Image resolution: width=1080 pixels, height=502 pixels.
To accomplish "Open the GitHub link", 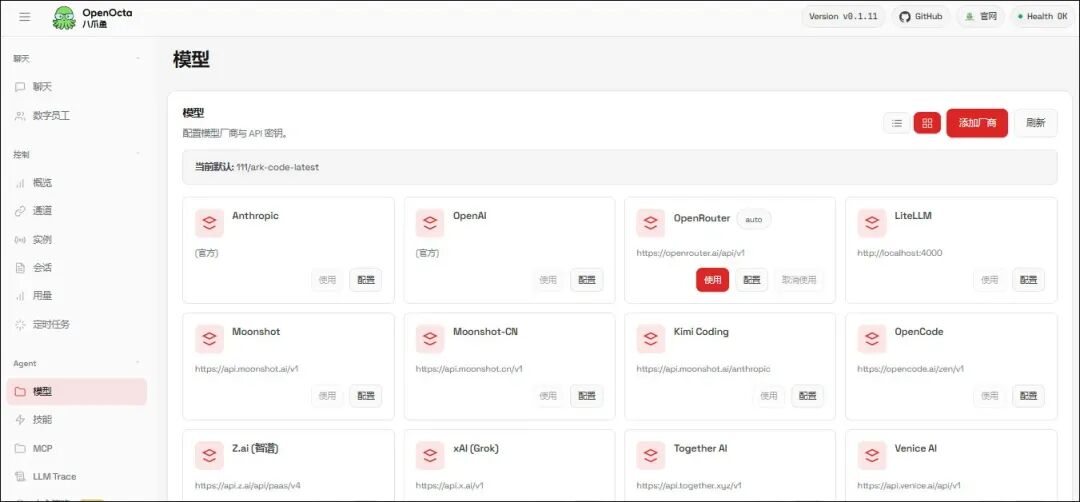I will pos(921,17).
